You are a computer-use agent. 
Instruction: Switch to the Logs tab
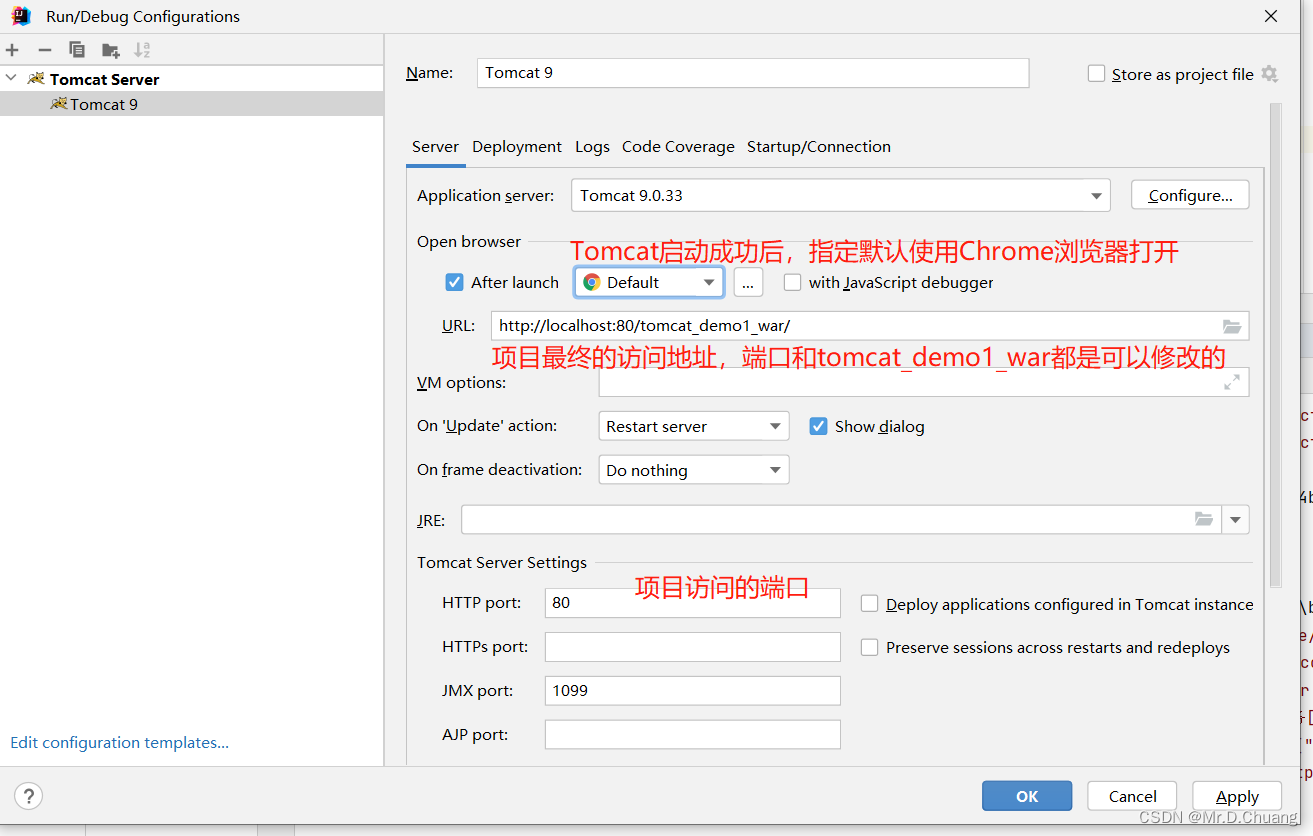pos(592,147)
